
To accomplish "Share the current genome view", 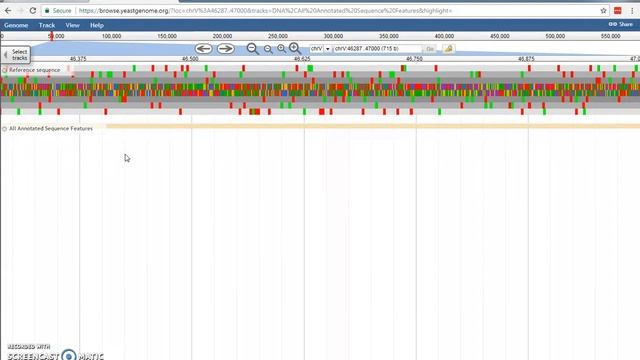I will (620, 24).
